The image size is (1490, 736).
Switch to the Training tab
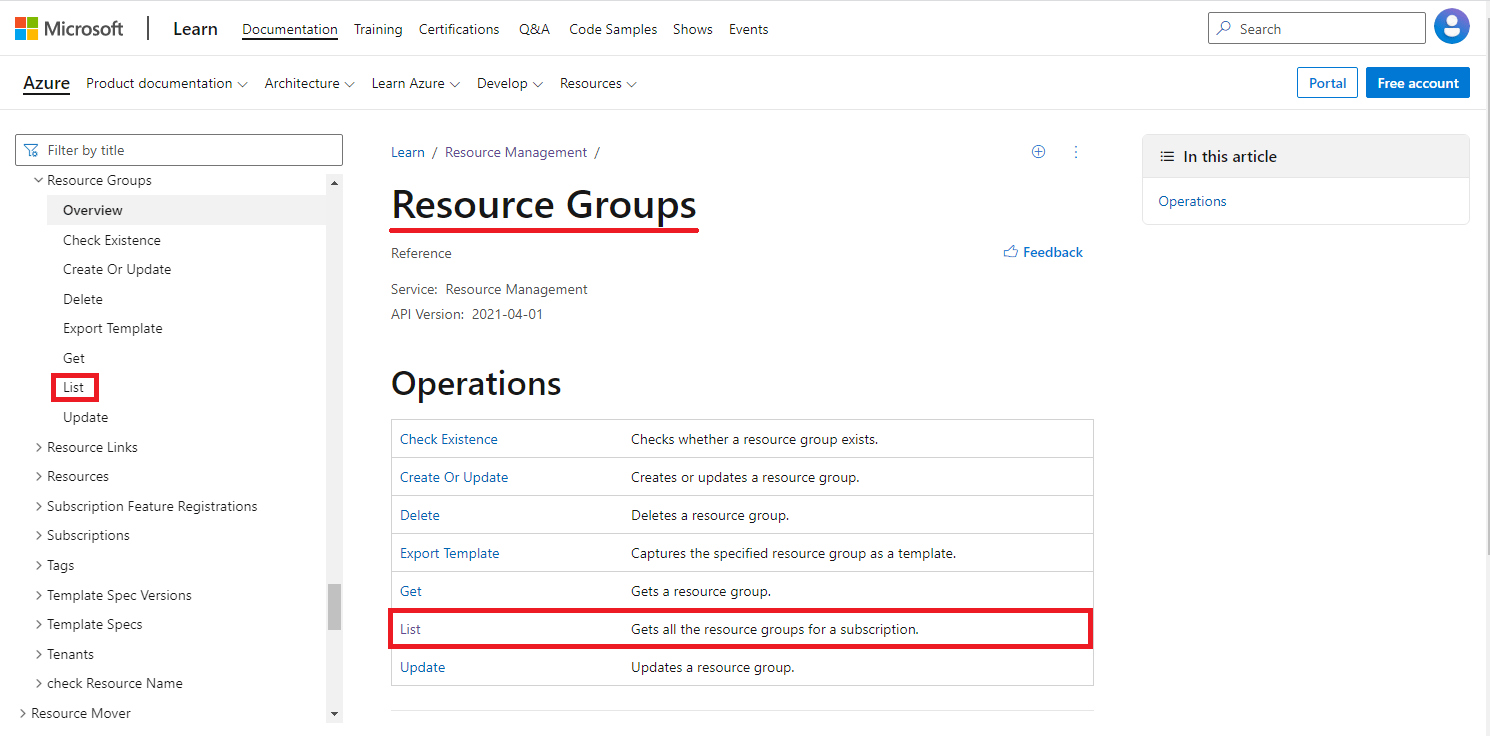(x=378, y=29)
